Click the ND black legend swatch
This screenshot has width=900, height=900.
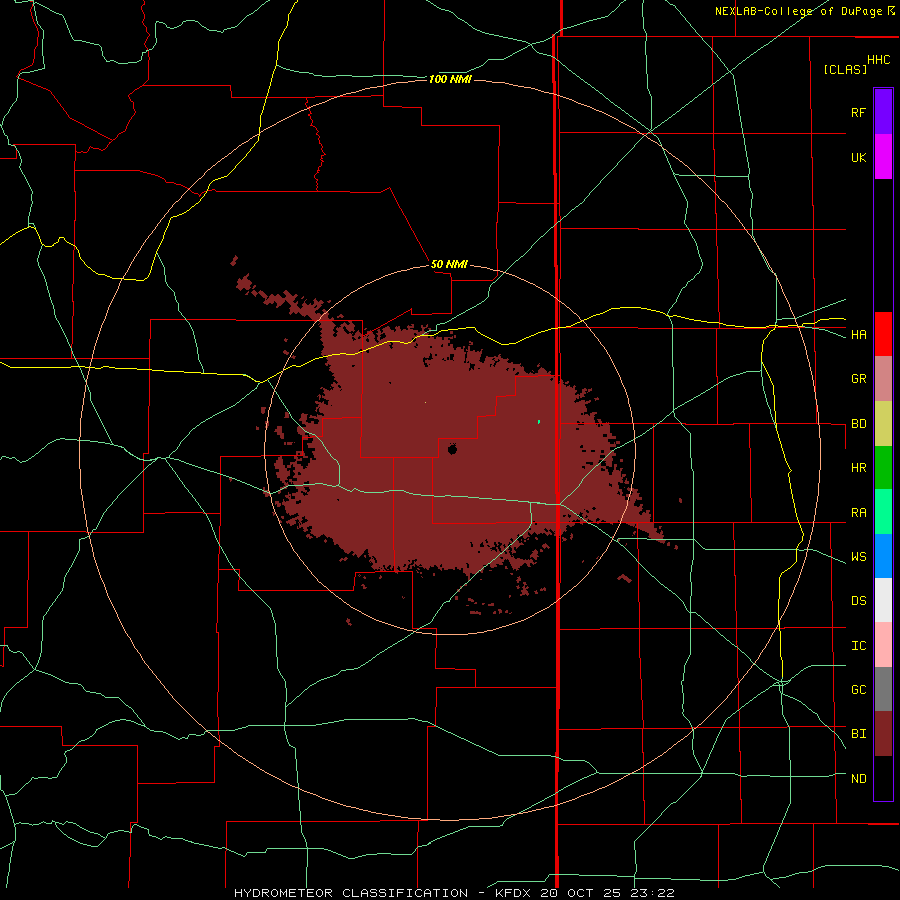pyautogui.click(x=883, y=778)
